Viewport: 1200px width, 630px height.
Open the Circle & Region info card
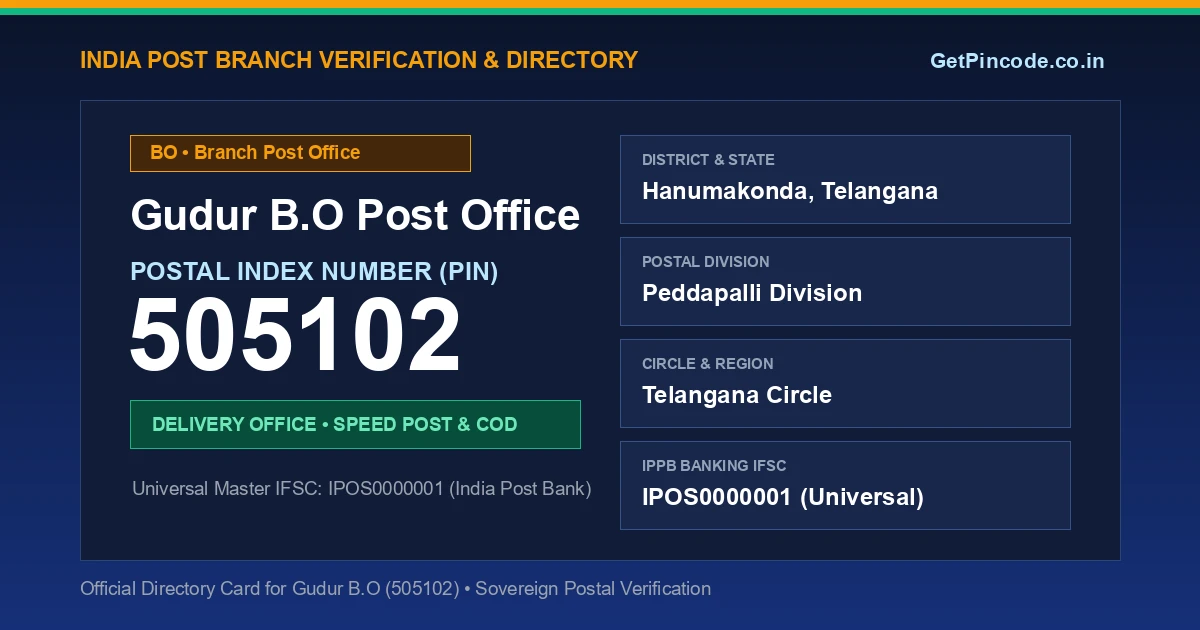pos(845,383)
